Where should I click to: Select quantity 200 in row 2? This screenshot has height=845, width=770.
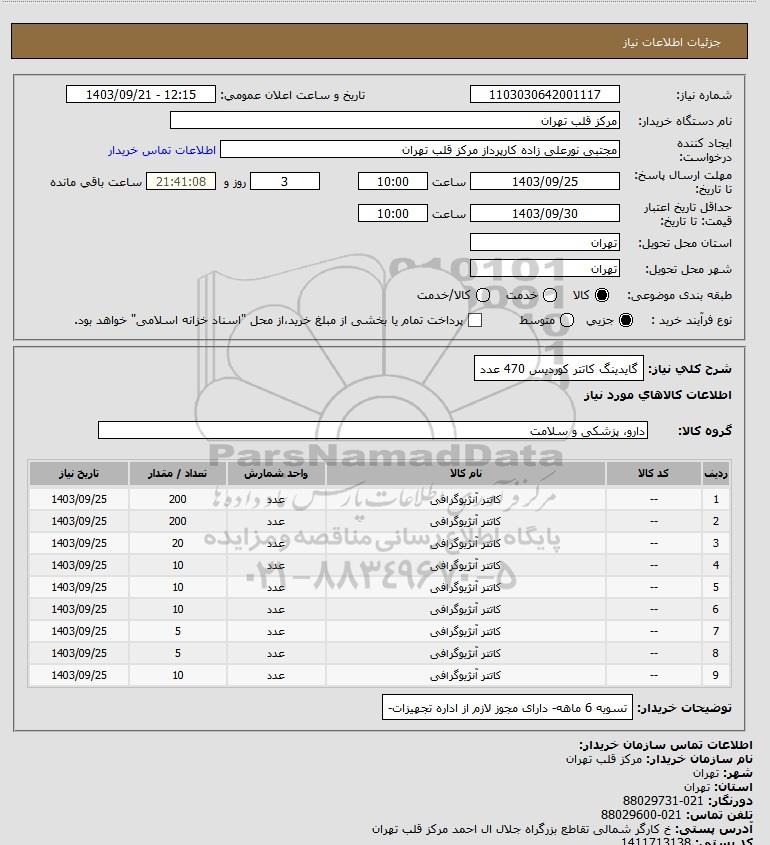[x=178, y=521]
